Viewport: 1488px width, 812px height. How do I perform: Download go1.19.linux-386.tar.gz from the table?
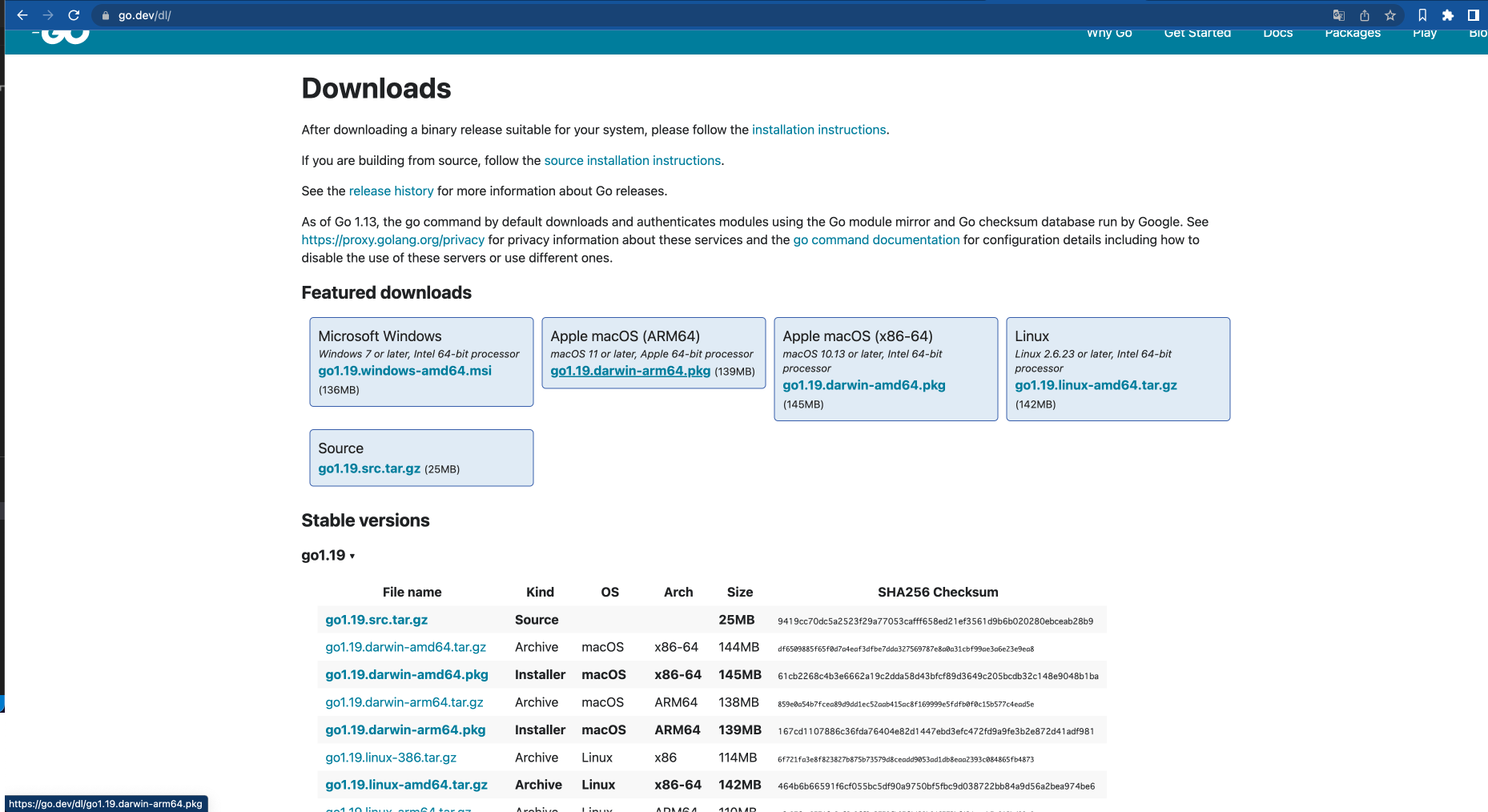(x=391, y=758)
